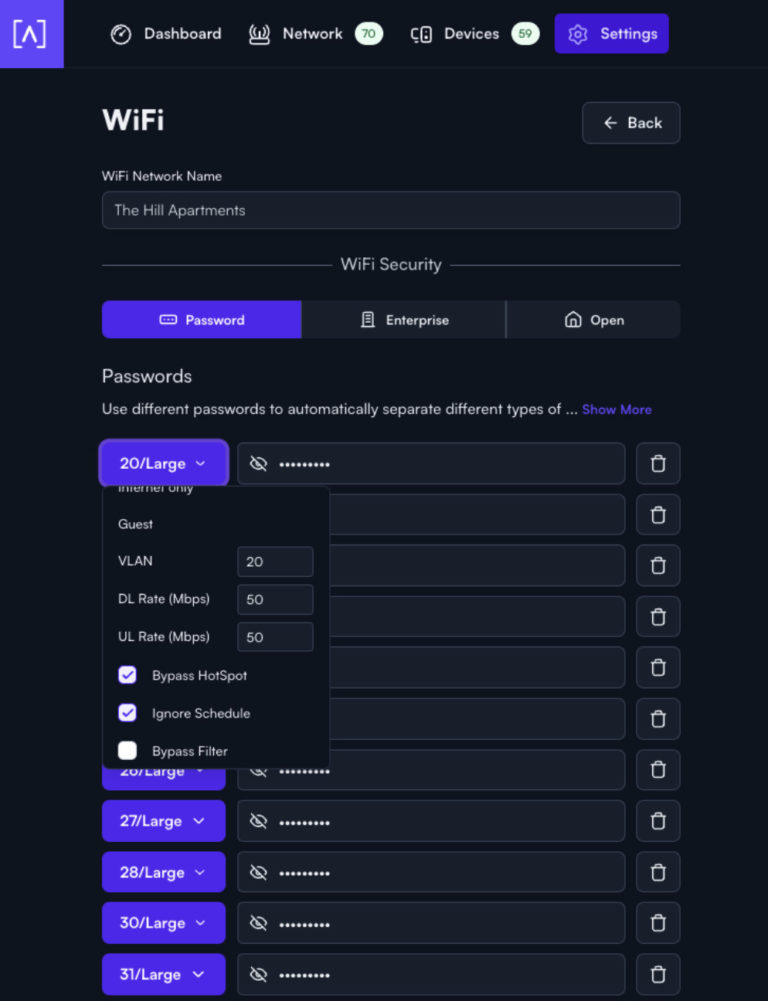Click trash icon for 31/Large row
Screen dimensions: 768x1001
pos(658,974)
